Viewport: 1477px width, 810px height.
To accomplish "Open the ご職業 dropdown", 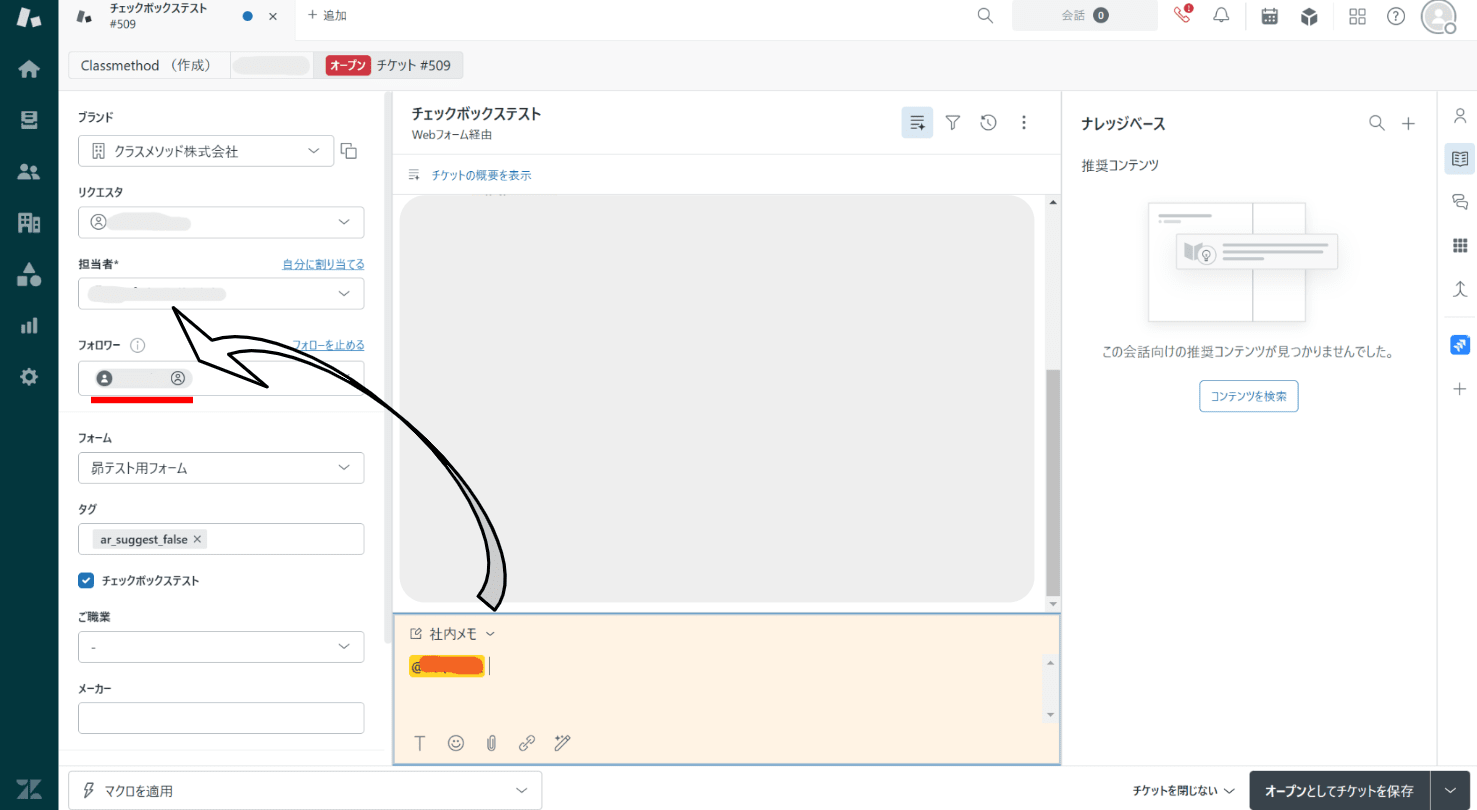I will coord(221,647).
